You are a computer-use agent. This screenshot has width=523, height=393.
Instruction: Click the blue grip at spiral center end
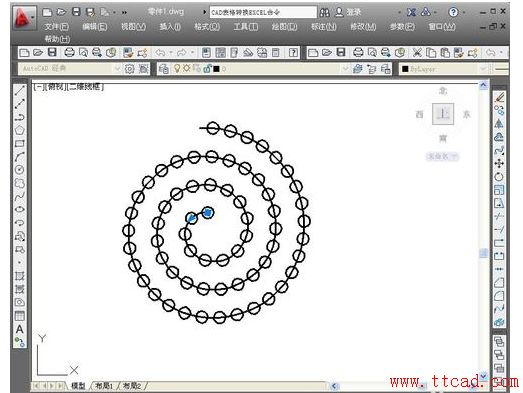tap(208, 213)
